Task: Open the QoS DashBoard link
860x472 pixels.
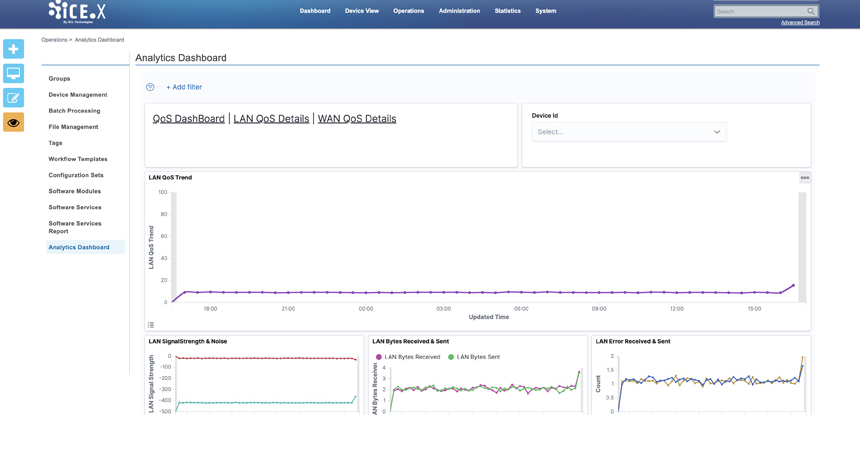Action: 189,118
